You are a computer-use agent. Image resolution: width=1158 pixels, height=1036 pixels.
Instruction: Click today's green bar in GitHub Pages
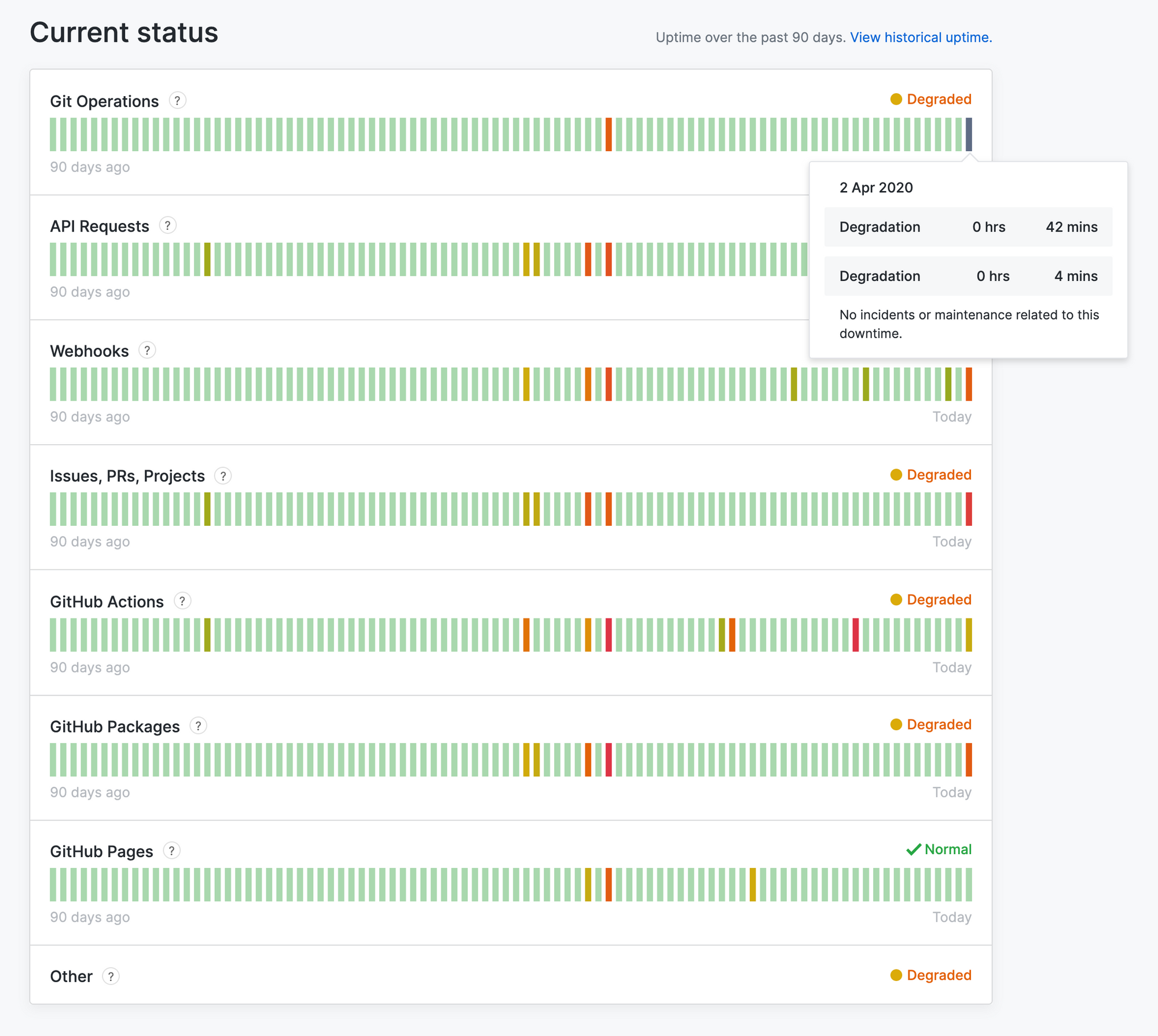tap(969, 884)
